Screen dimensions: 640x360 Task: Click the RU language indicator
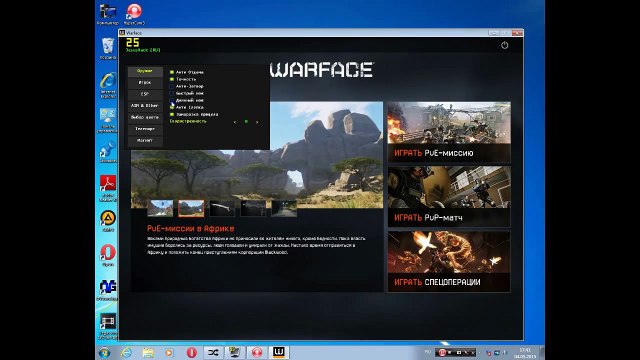(427, 352)
